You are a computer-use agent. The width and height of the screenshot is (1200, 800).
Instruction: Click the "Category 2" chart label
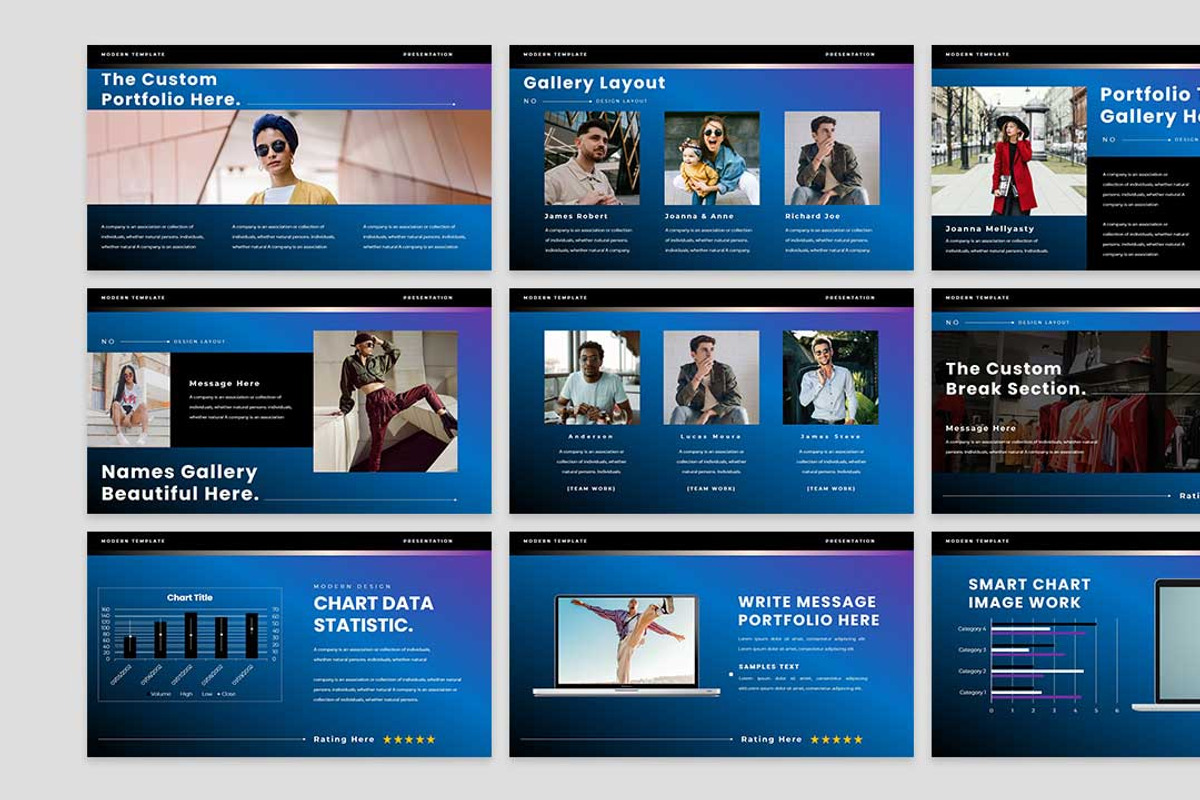click(972, 671)
